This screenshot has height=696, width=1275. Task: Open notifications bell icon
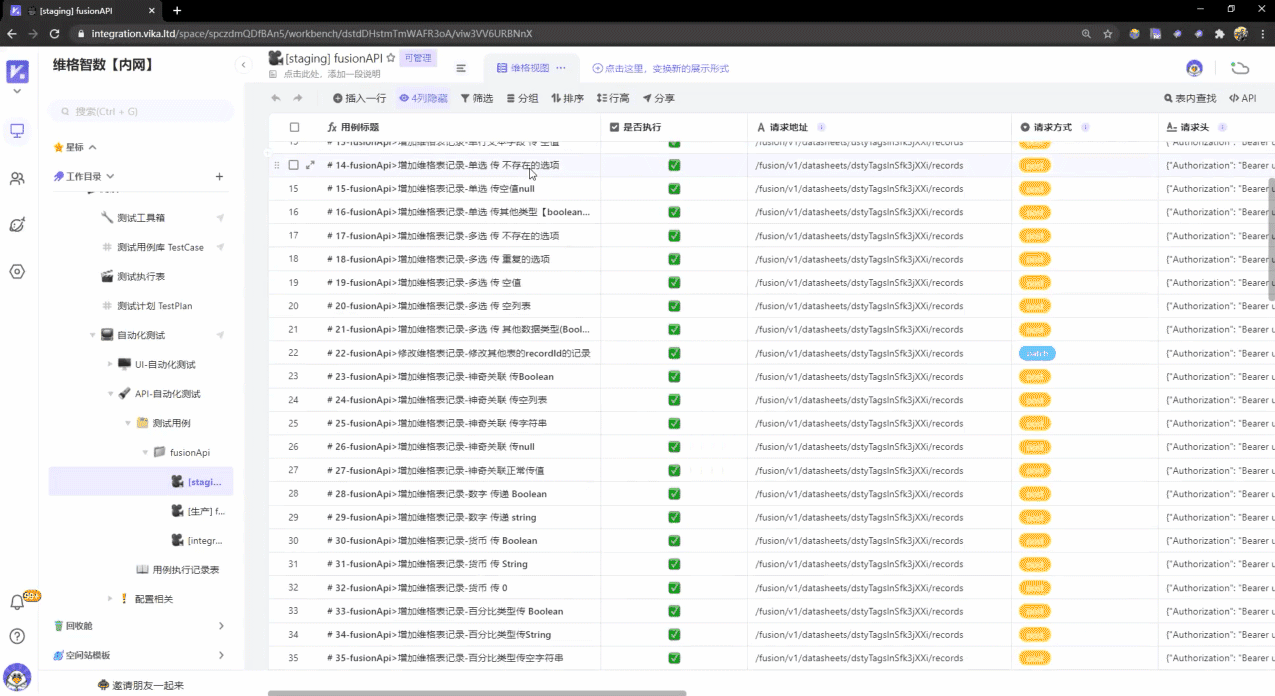[x=17, y=602]
